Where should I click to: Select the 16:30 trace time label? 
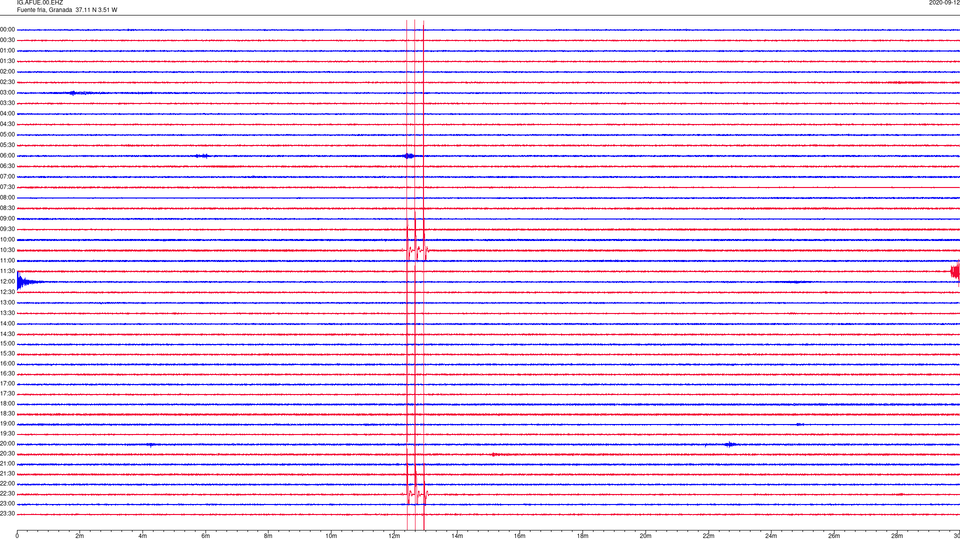(8, 373)
